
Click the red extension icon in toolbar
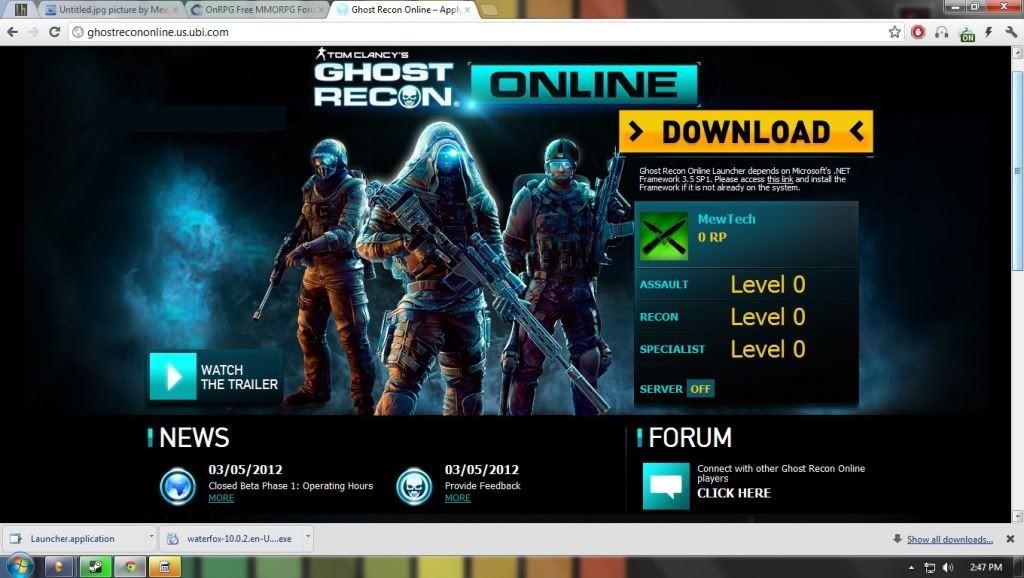coord(918,32)
